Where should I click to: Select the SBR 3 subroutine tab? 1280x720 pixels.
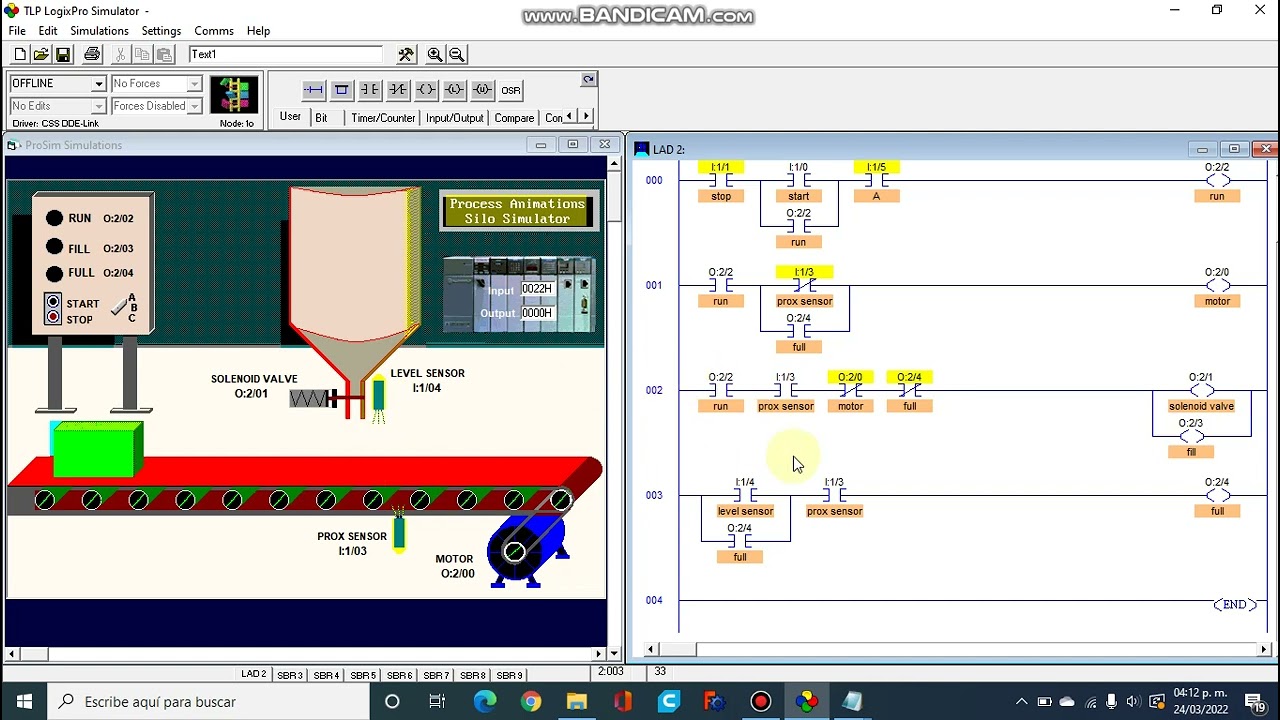point(290,676)
